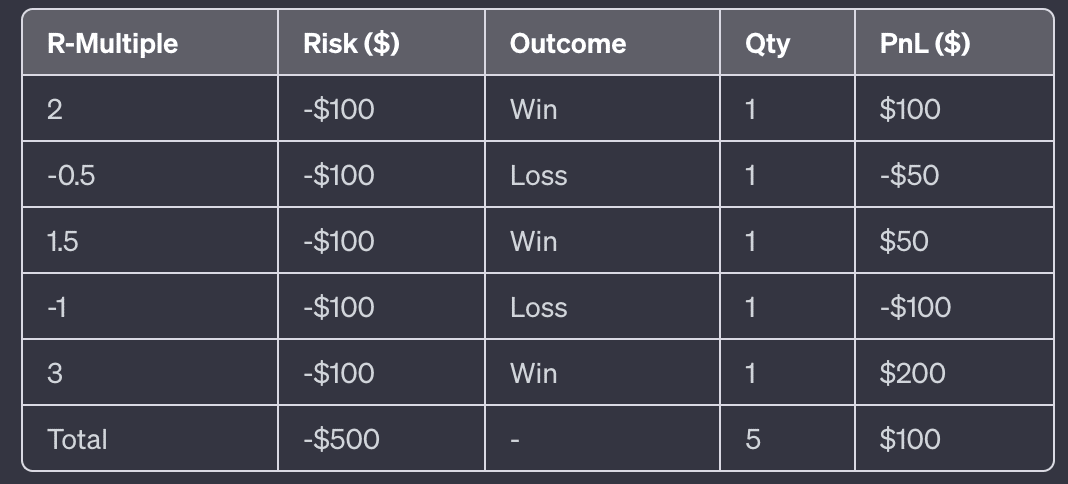The height and width of the screenshot is (484, 1068).
Task: Click the Outcome column header
Action: click(567, 44)
